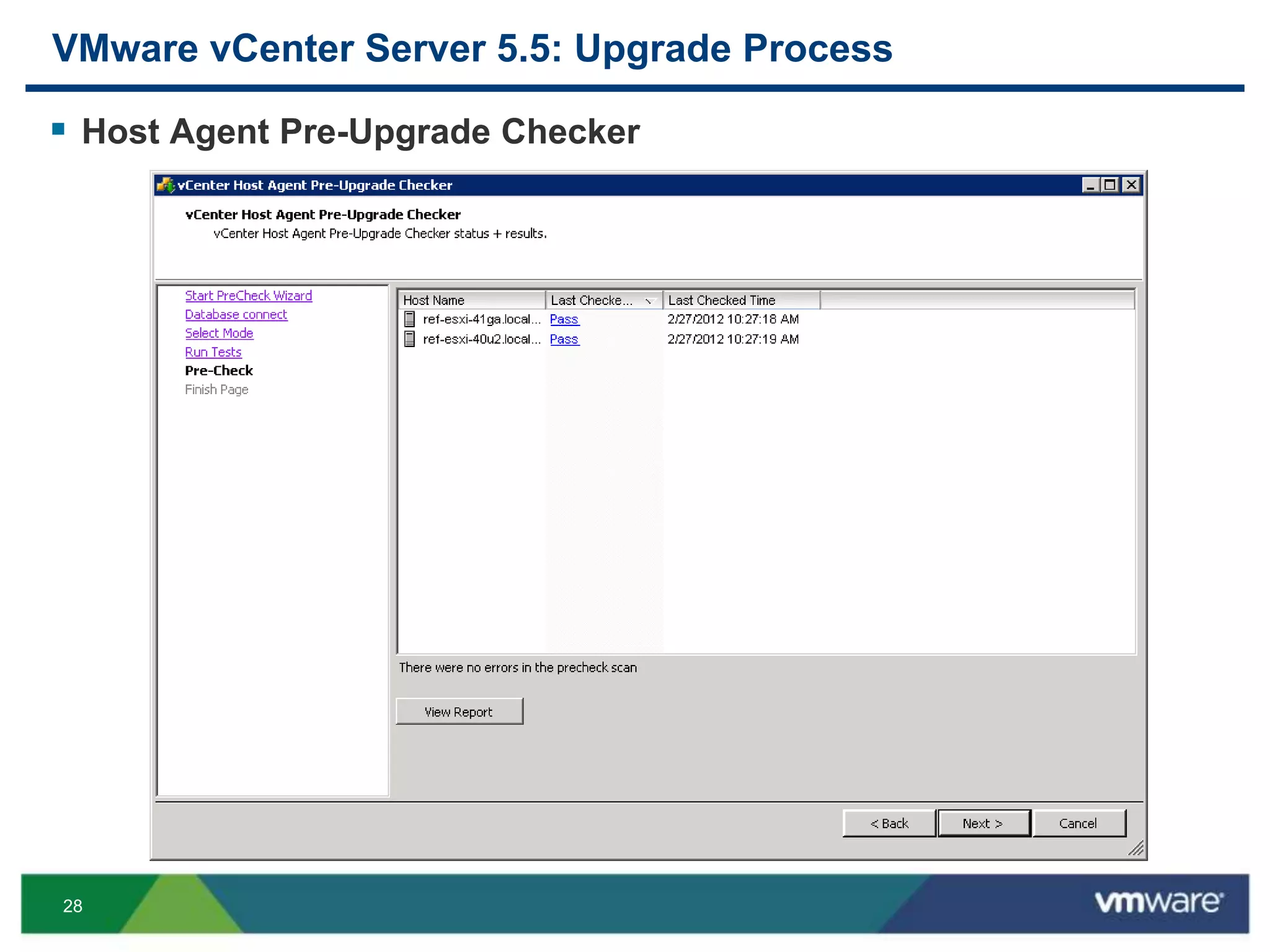This screenshot has height=952, width=1270.
Task: Click host icon for ref-esxi-41ga
Action: point(409,319)
